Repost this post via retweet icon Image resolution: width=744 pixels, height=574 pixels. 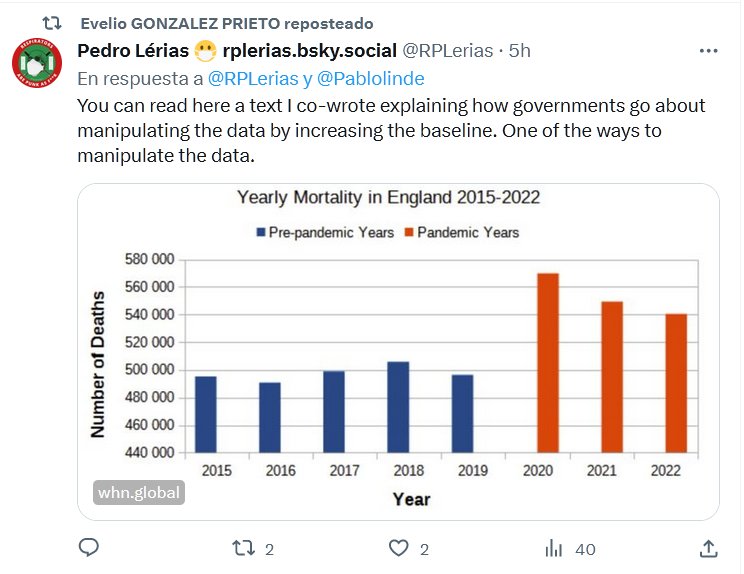(240, 548)
